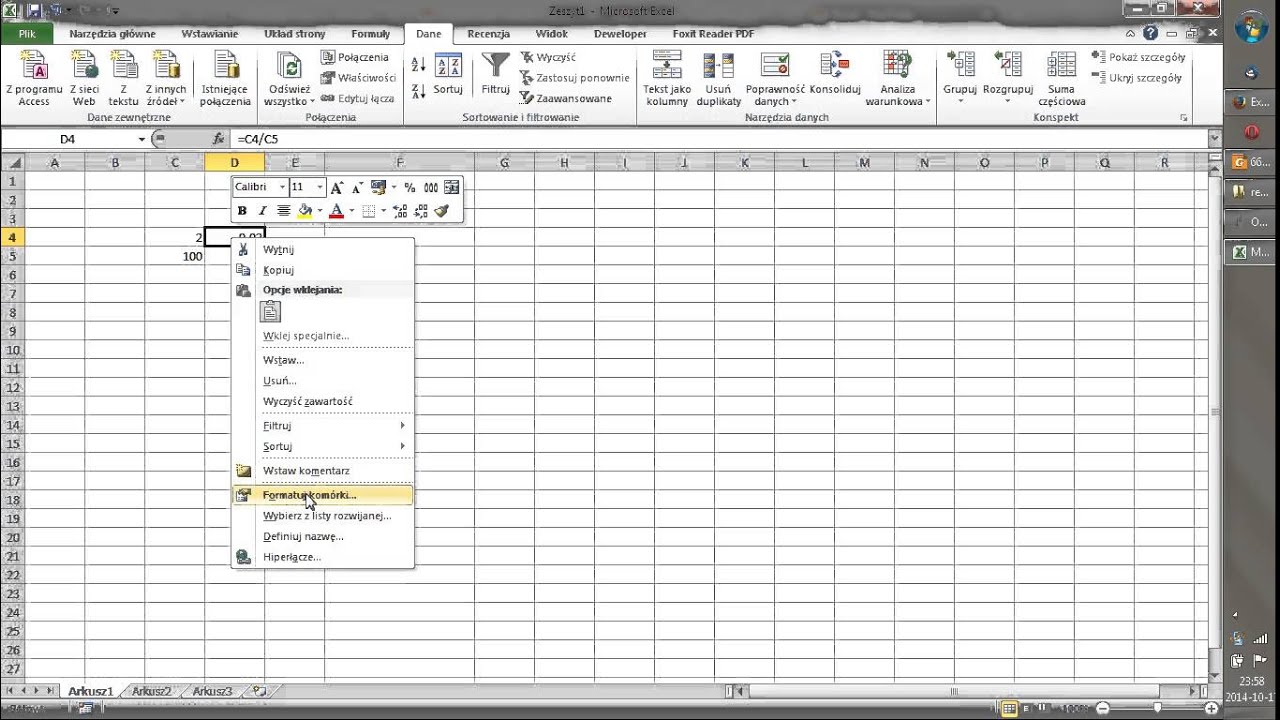Select cell C5 containing 100
This screenshot has height=720, width=1280.
click(174, 256)
